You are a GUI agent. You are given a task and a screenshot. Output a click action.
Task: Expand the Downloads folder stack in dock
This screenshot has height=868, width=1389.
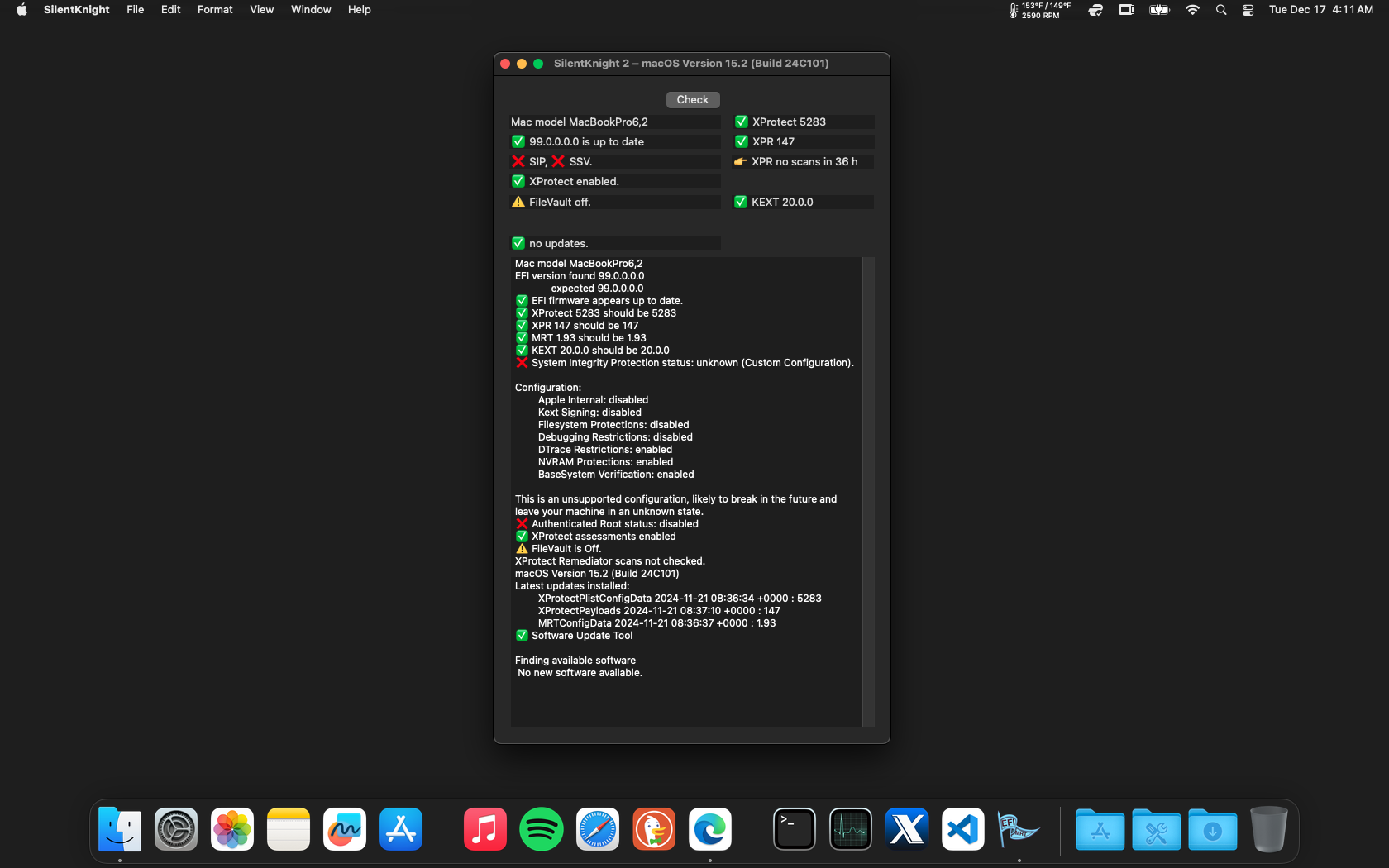(x=1212, y=829)
